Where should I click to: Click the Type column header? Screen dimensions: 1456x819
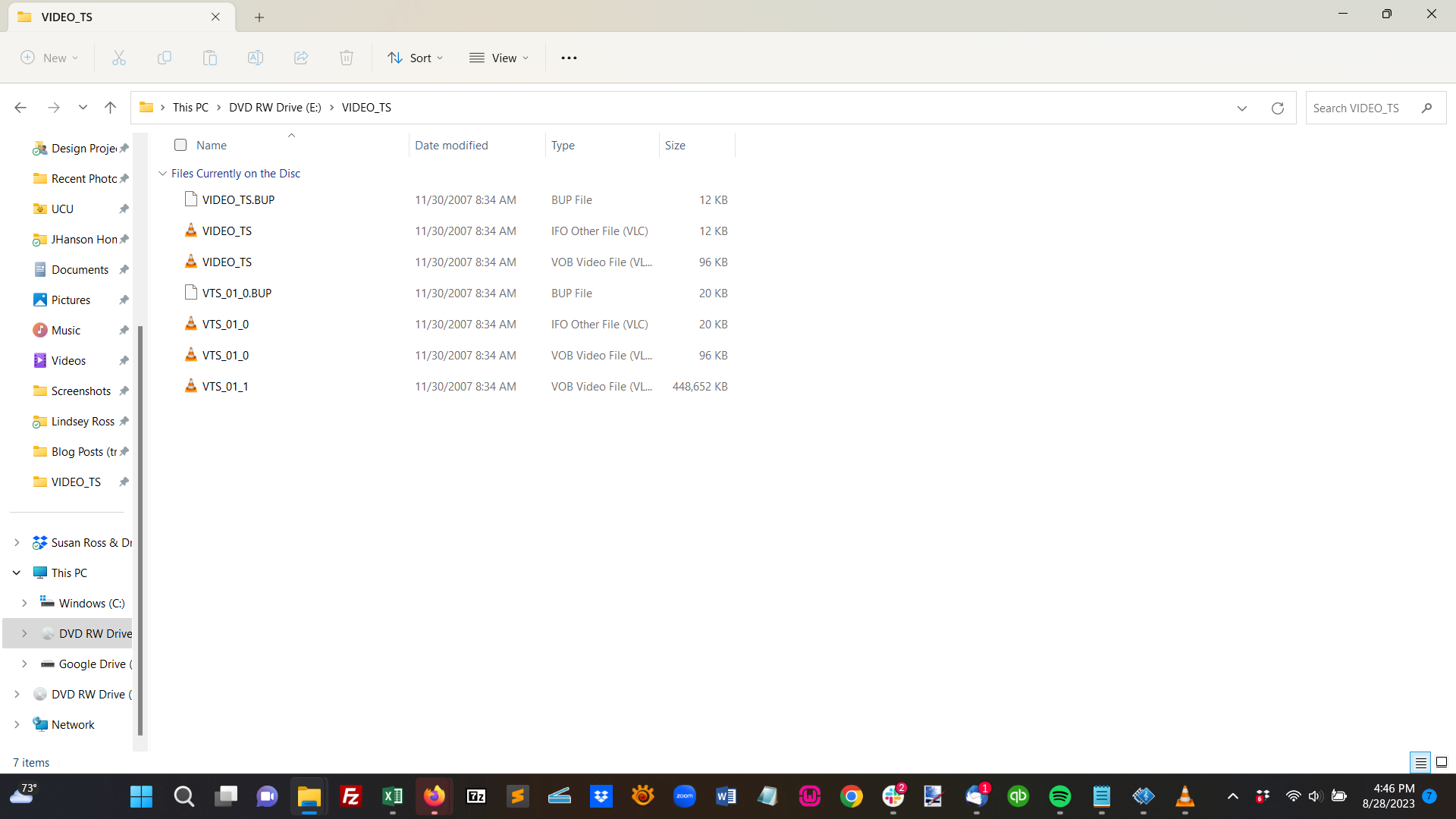click(x=602, y=145)
